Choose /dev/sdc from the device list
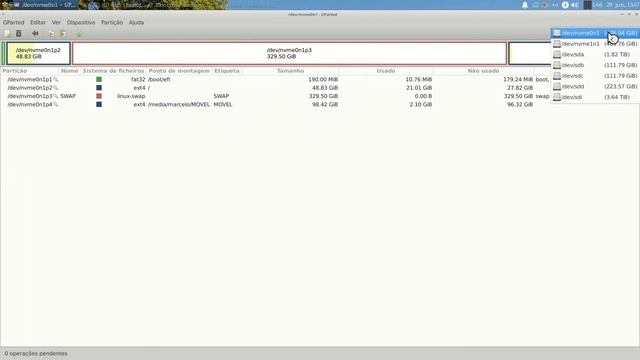 [595, 76]
